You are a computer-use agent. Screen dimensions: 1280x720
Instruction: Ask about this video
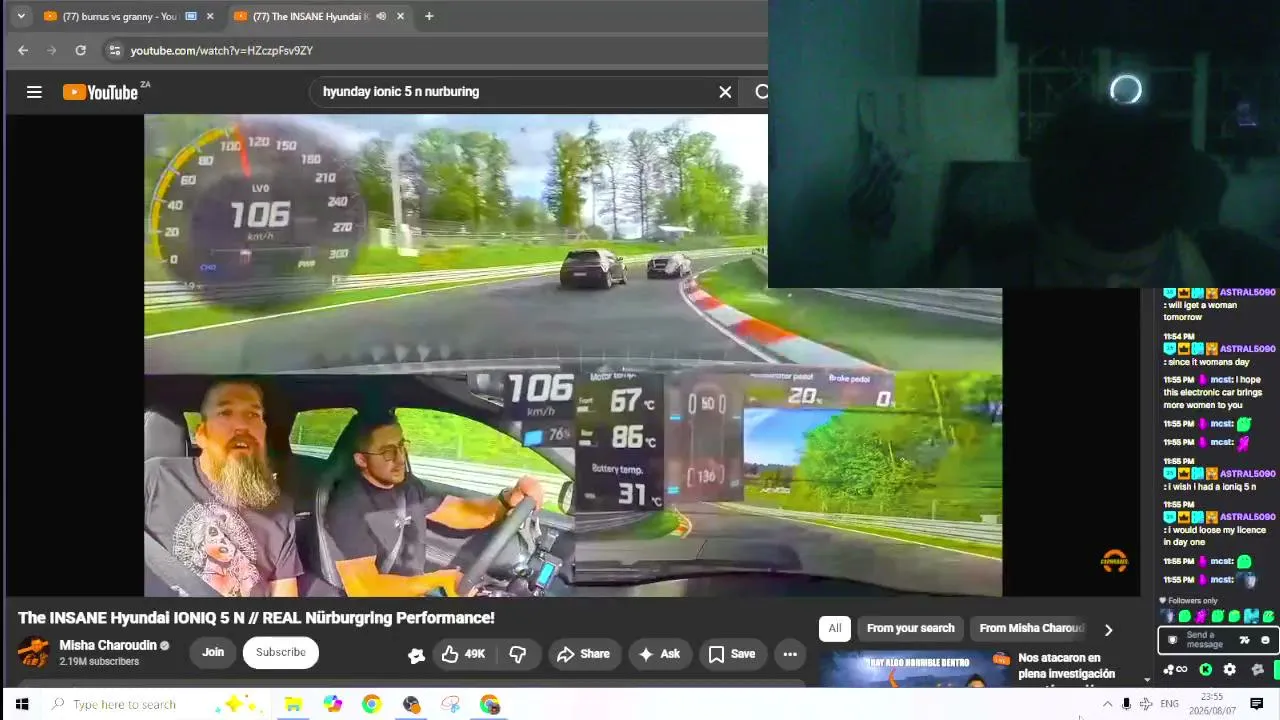coord(659,654)
